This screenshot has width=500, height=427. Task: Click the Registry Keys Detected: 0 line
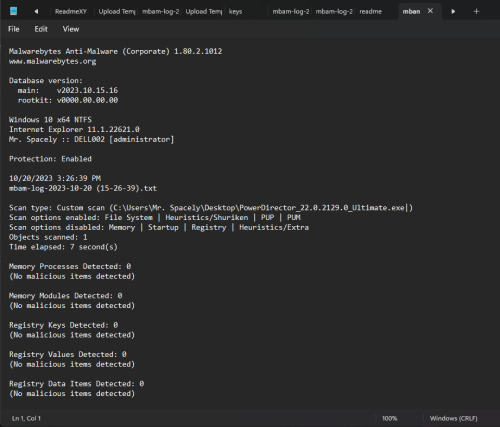tap(63, 325)
